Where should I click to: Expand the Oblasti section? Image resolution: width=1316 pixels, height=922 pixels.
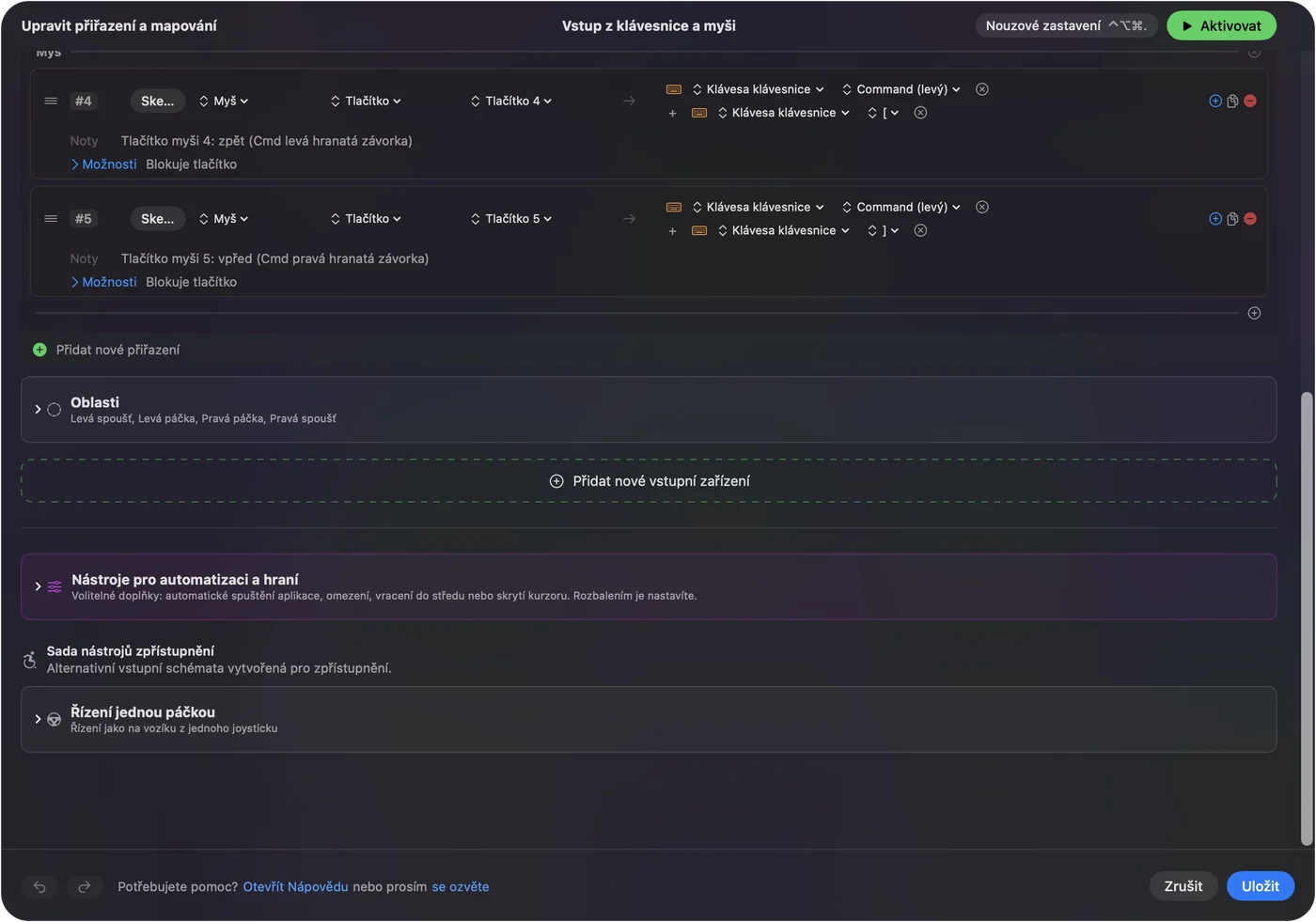click(38, 410)
